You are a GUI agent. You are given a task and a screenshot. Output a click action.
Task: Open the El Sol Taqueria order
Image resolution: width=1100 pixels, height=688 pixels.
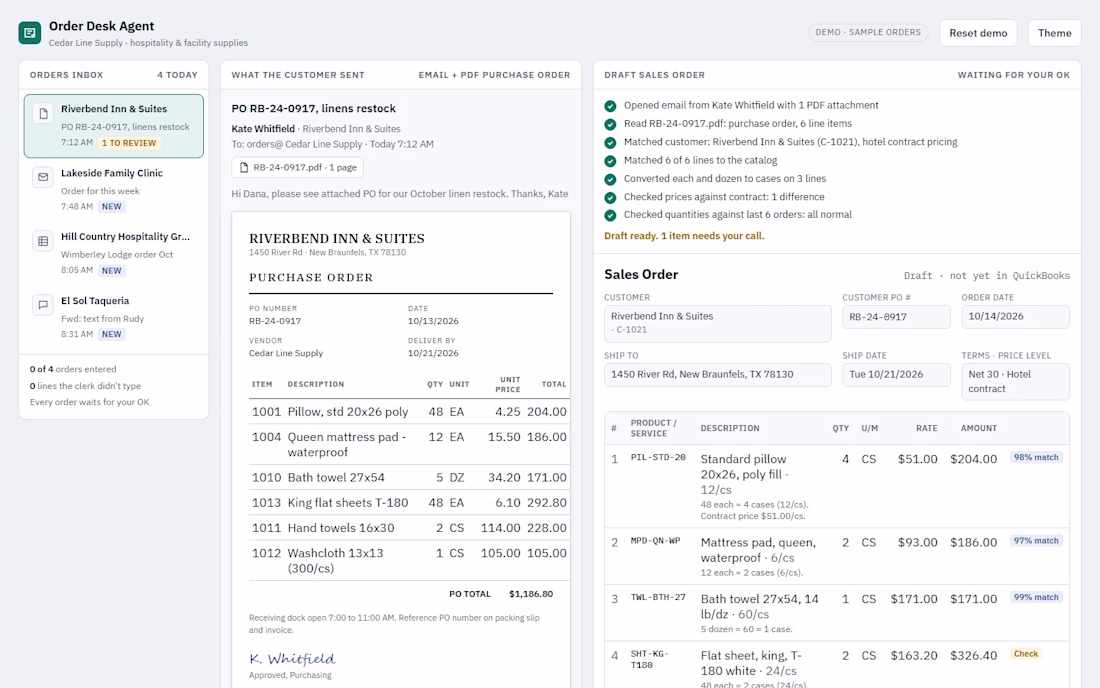tap(114, 317)
